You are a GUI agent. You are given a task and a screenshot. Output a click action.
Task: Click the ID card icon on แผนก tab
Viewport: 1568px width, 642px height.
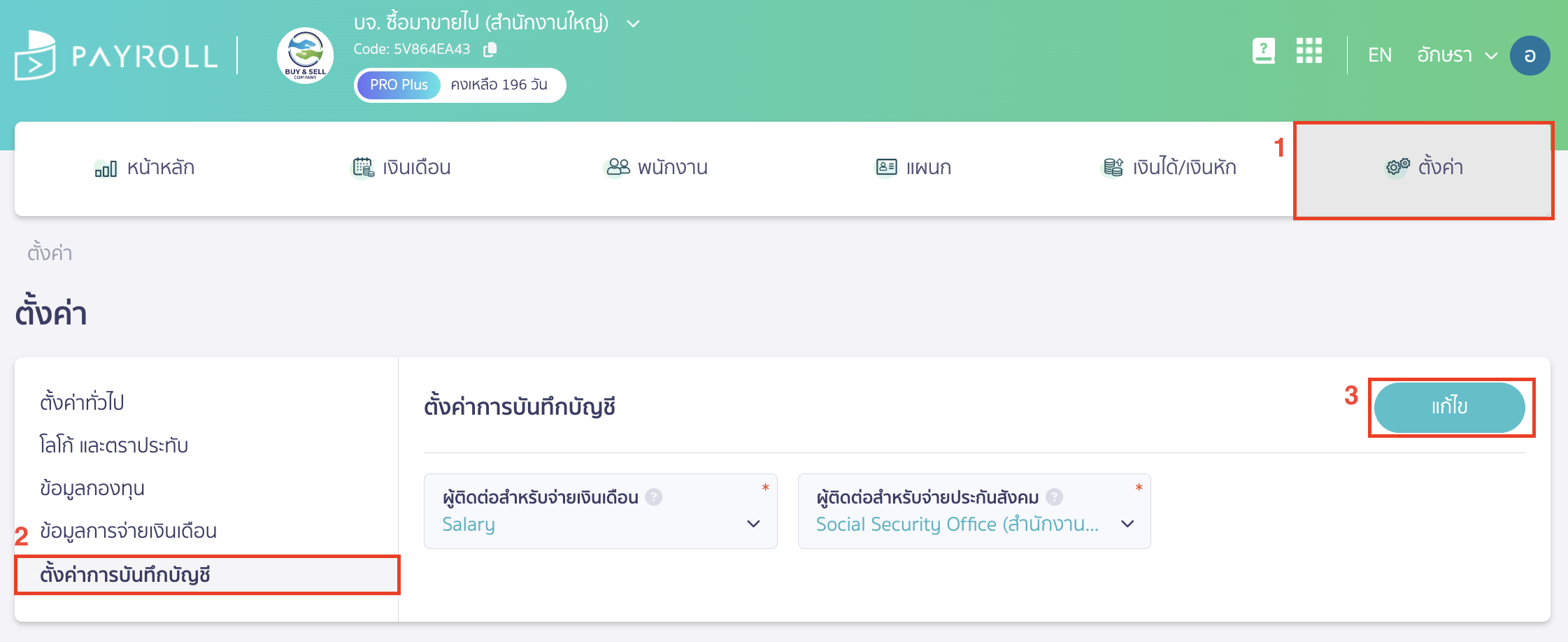885,167
